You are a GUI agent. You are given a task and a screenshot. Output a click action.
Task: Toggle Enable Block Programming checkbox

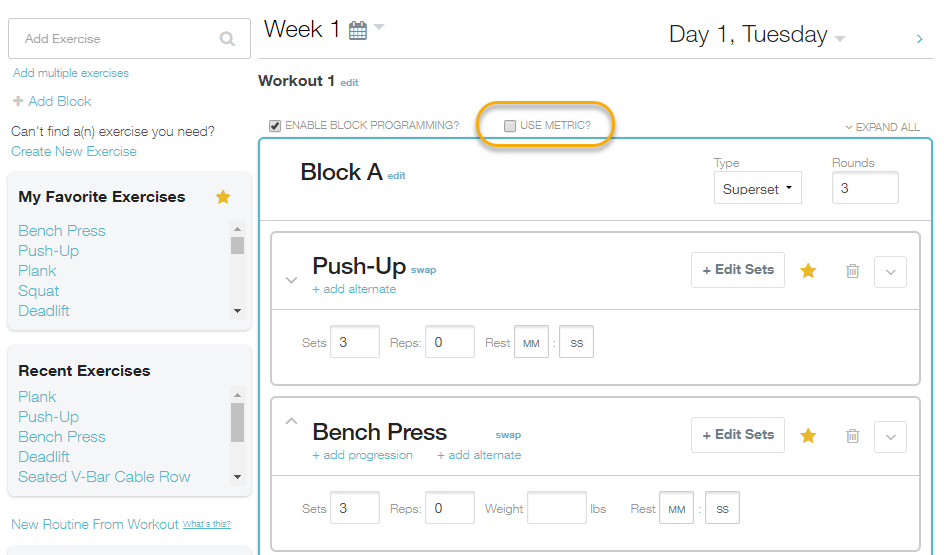point(275,126)
